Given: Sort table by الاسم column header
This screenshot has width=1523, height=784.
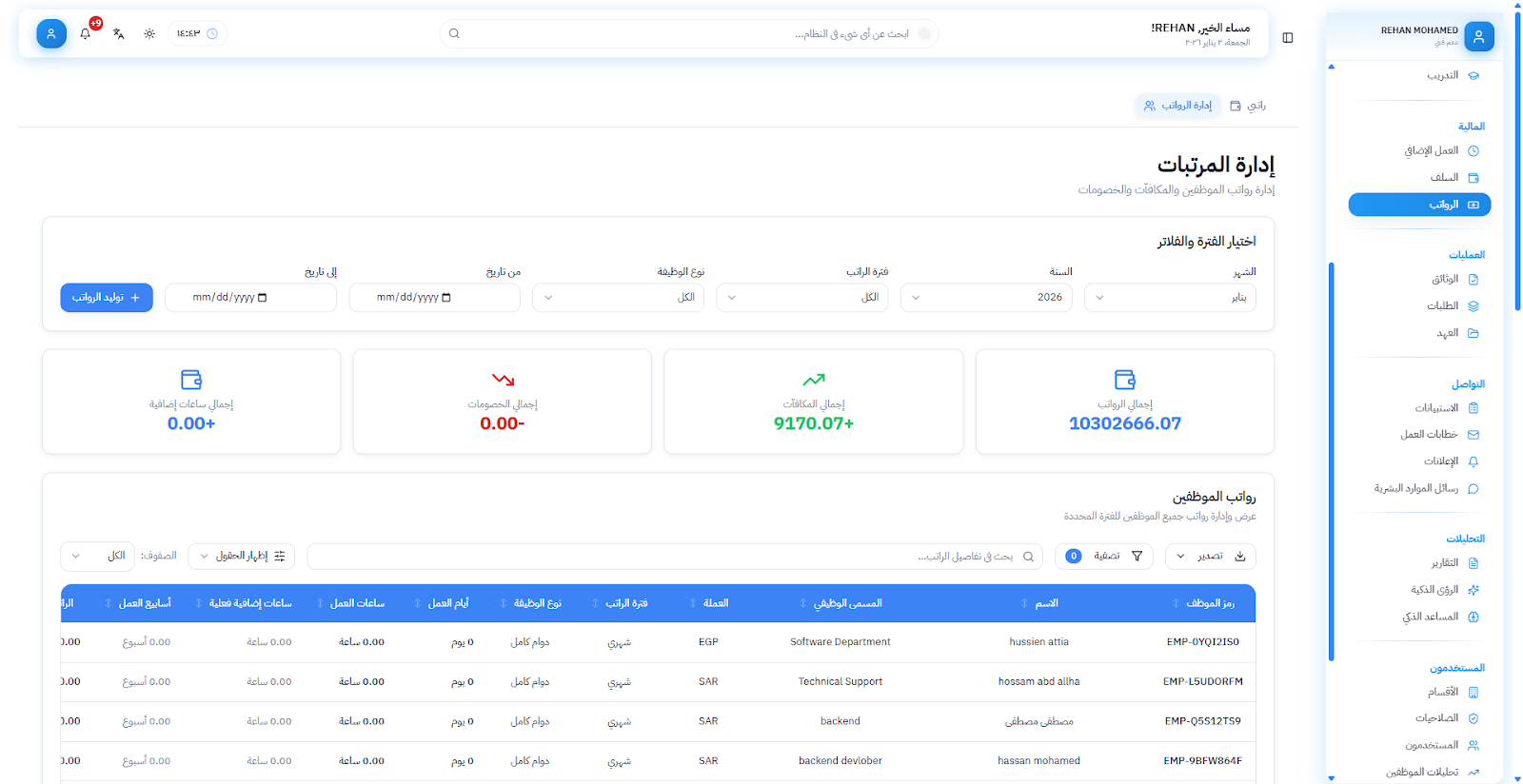Looking at the screenshot, I should point(1045,603).
